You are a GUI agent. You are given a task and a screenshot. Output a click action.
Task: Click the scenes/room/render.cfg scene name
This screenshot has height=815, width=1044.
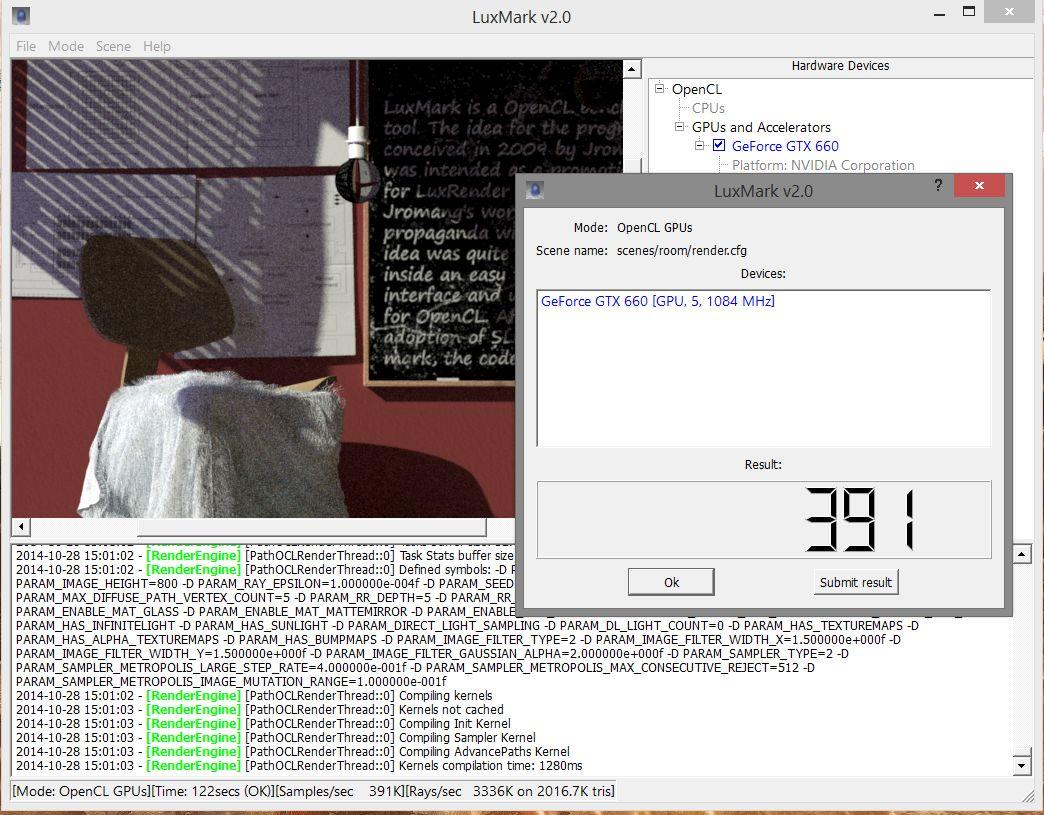(682, 250)
